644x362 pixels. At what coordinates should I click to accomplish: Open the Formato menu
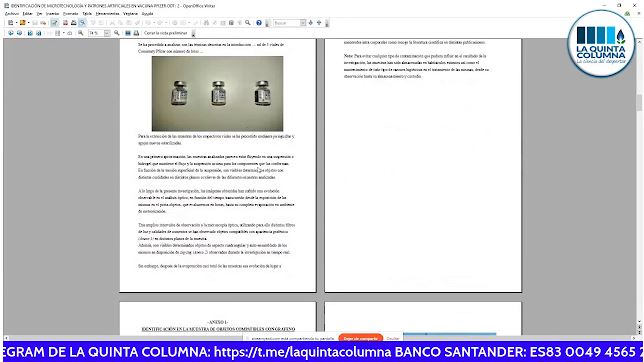(71, 14)
